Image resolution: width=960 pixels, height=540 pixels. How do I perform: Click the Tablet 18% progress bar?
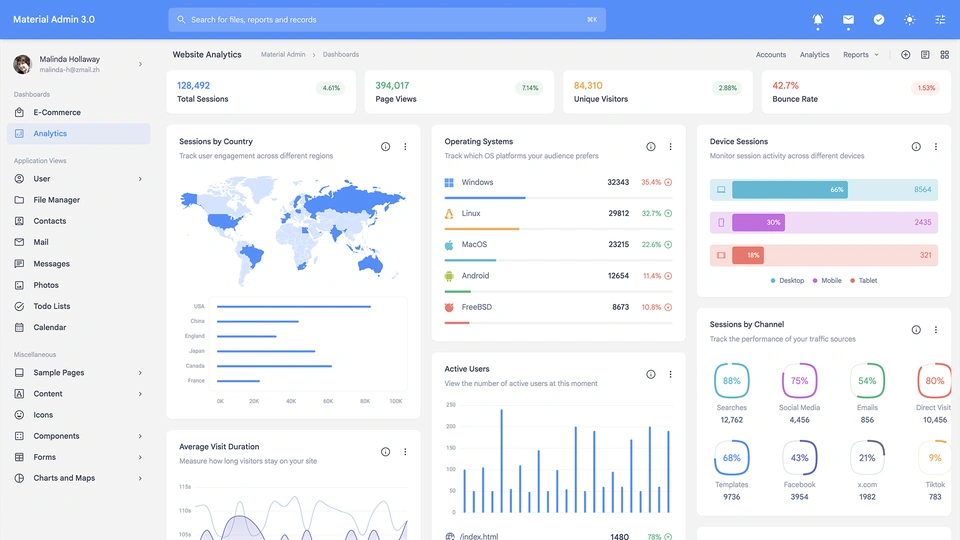tap(748, 255)
